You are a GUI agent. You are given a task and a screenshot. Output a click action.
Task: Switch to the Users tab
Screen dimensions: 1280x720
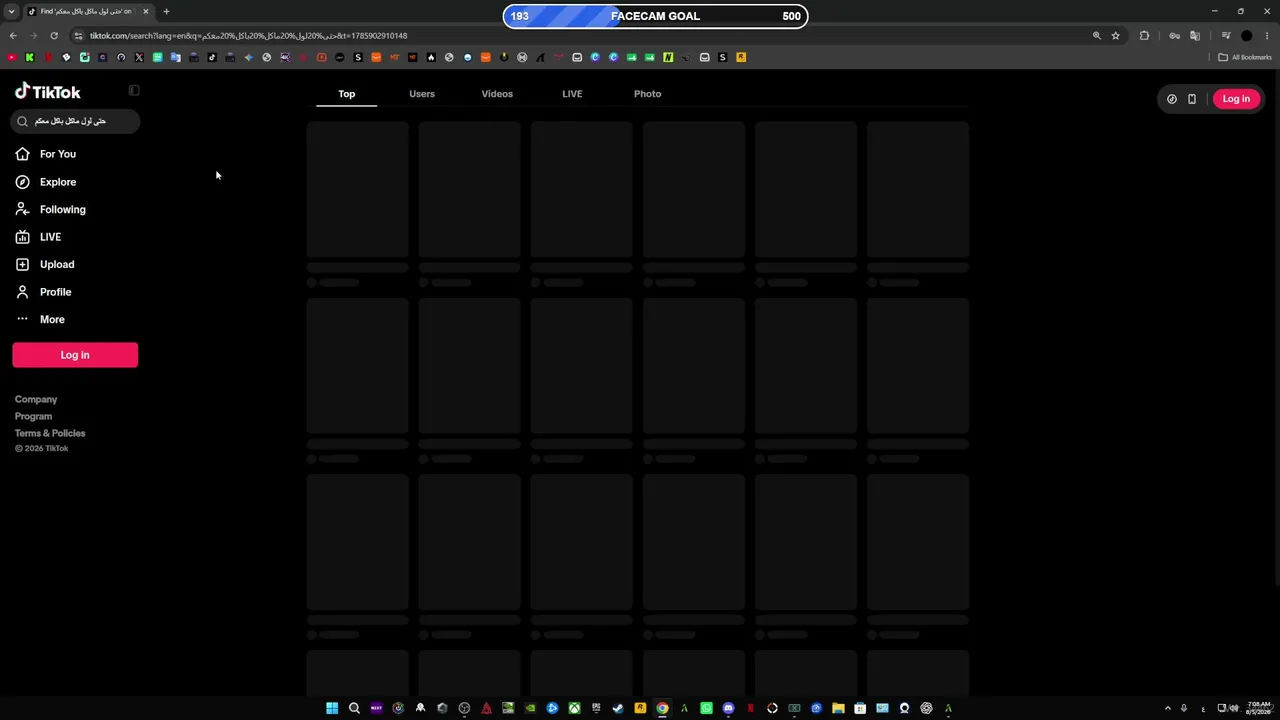(x=422, y=94)
